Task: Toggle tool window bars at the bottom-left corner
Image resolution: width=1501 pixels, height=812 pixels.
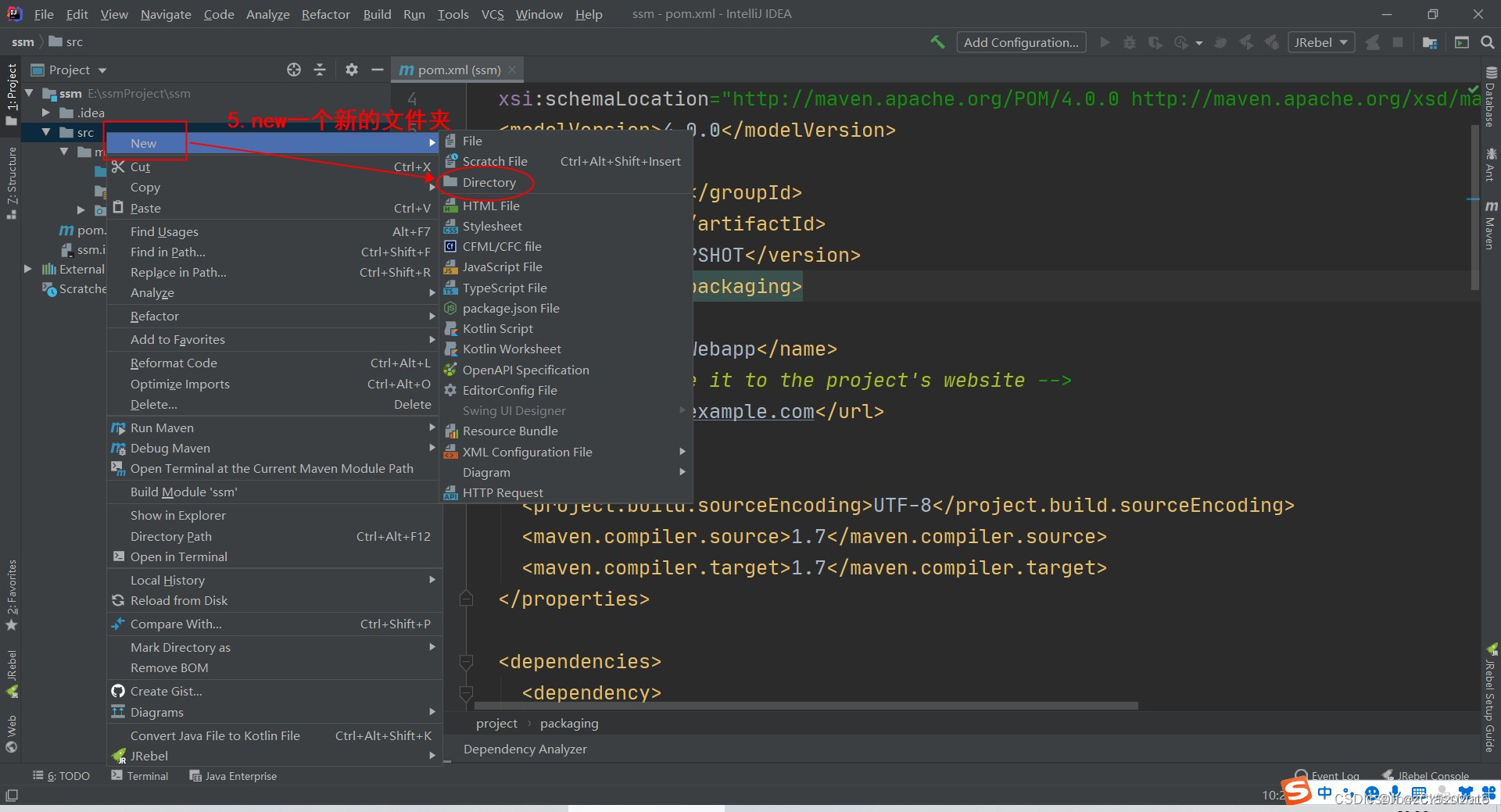Action: click(x=12, y=796)
